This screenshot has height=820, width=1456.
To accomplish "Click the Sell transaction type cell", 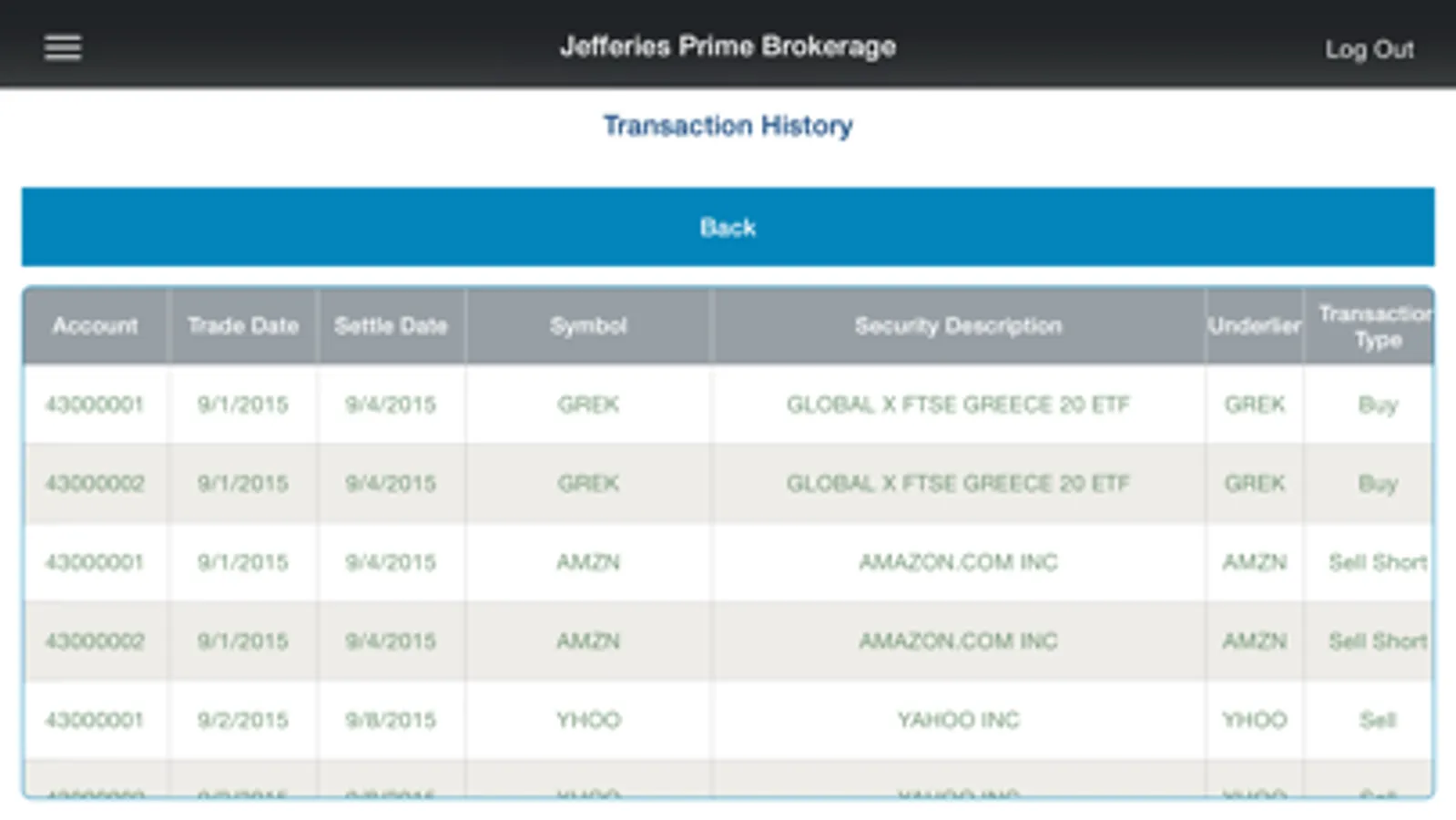I will (1377, 721).
